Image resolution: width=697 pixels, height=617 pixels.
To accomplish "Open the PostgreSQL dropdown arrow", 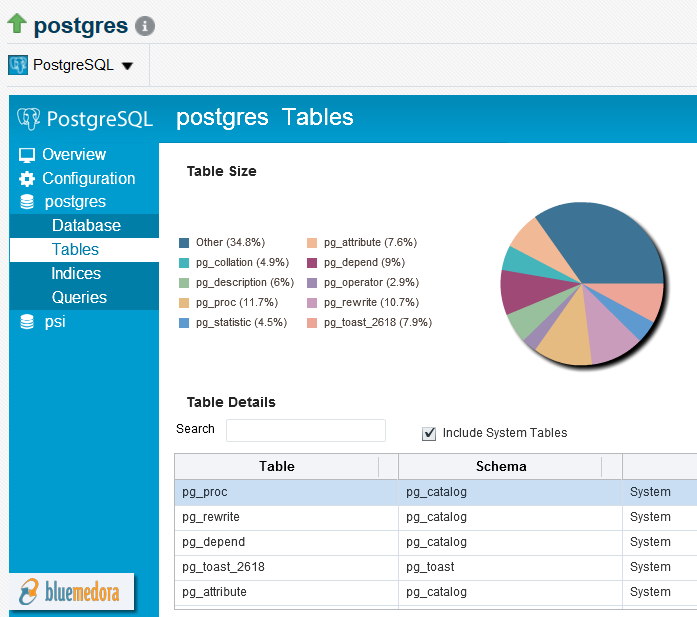I will 128,66.
